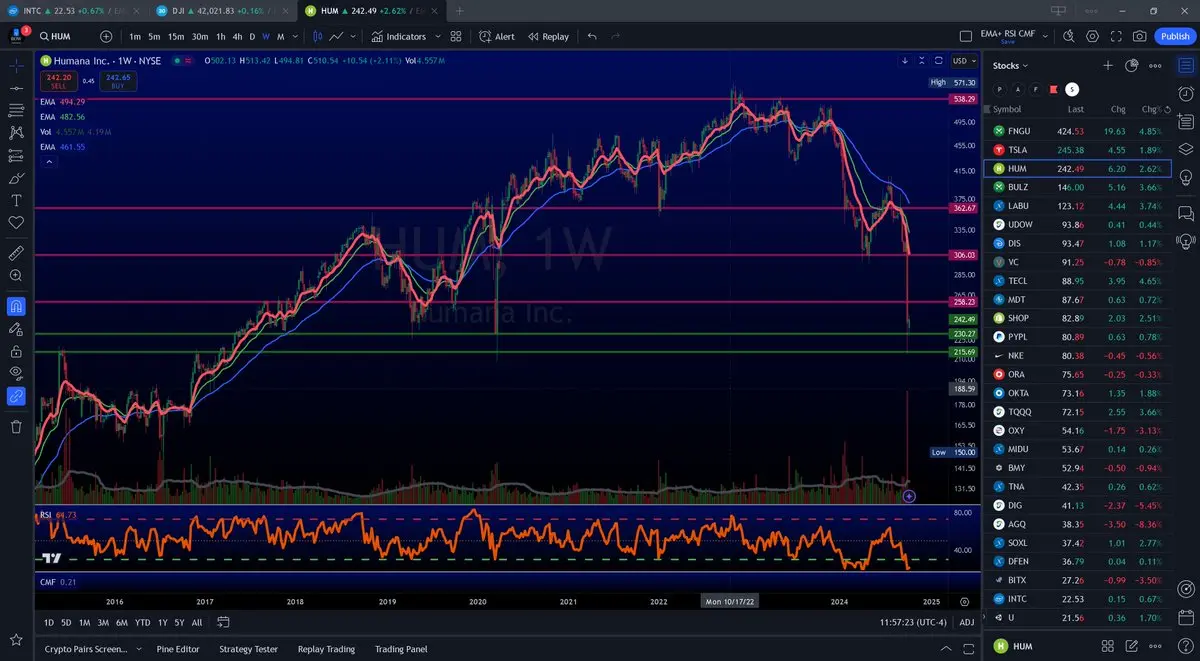The height and width of the screenshot is (661, 1200).
Task: Open quick search magnifier icon in top toolbar
Action: click(1068, 36)
